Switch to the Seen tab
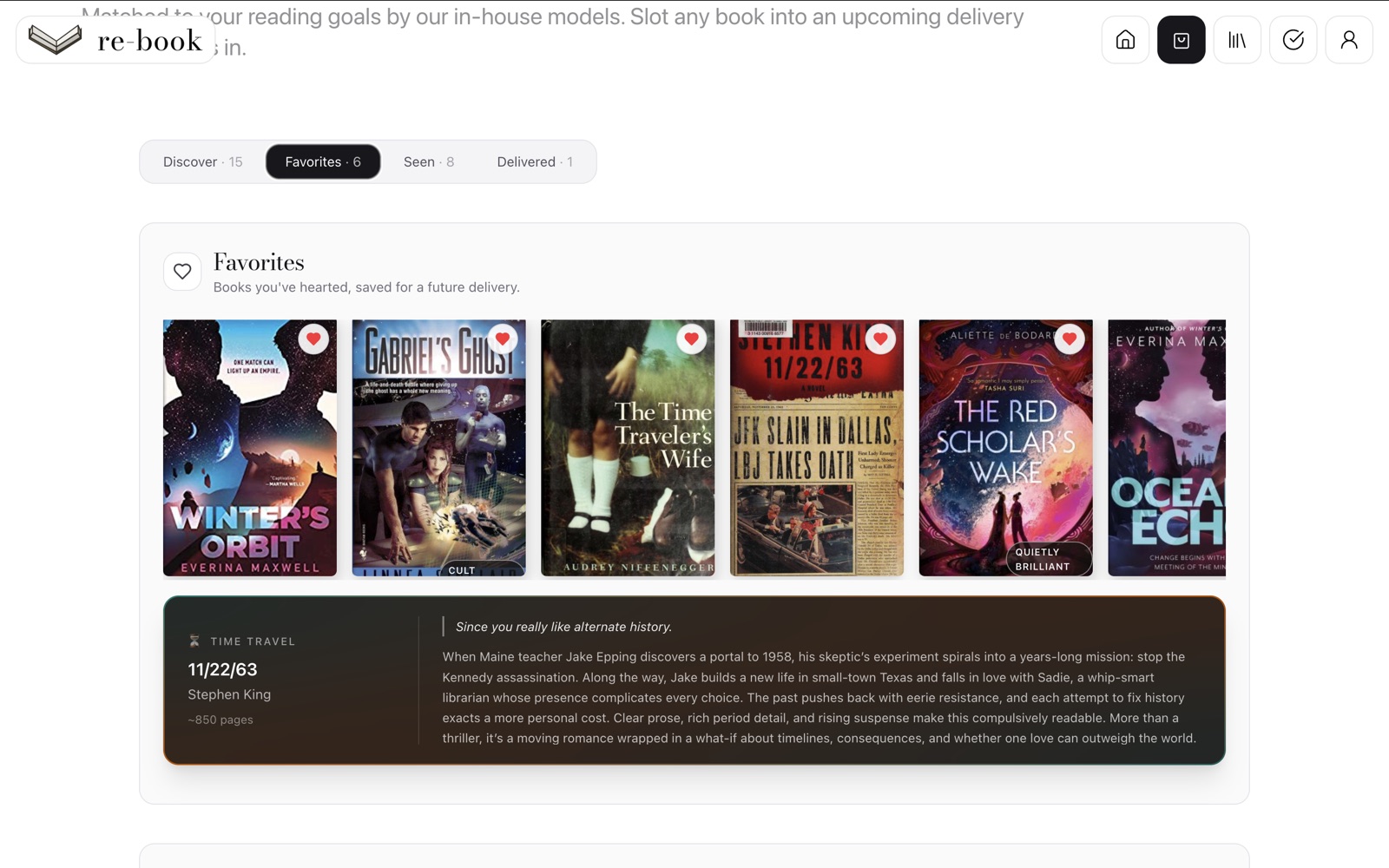 pyautogui.click(x=429, y=161)
